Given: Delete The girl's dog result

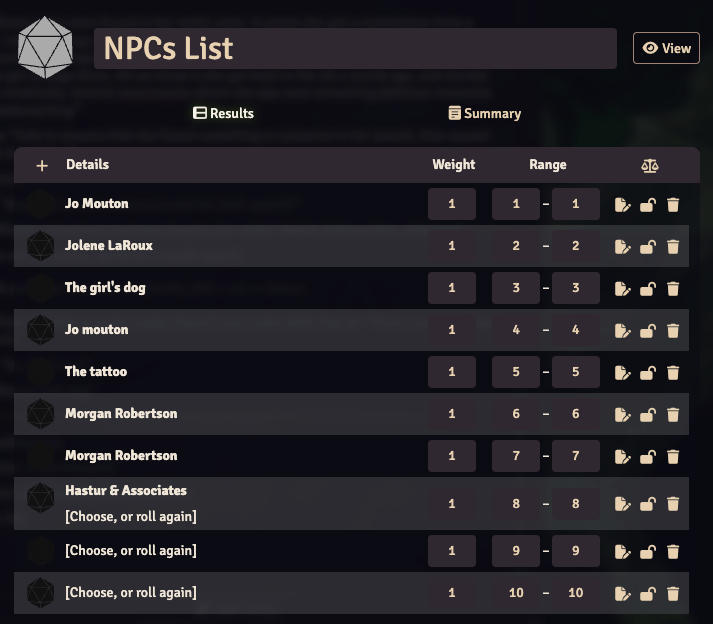Looking at the screenshot, I should coord(673,289).
